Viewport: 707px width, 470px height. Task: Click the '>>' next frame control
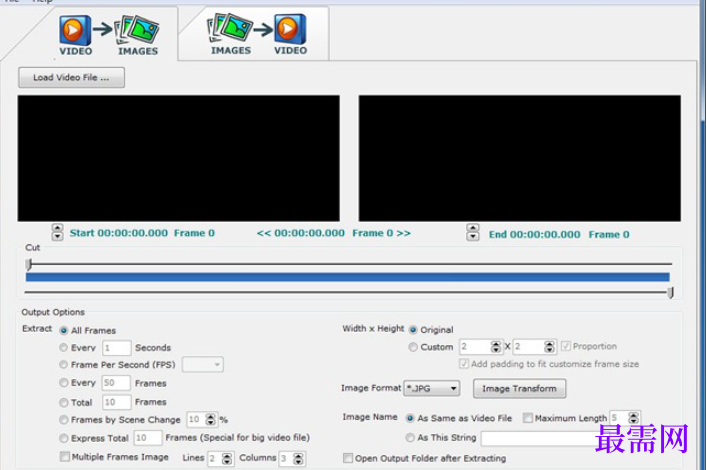(404, 233)
